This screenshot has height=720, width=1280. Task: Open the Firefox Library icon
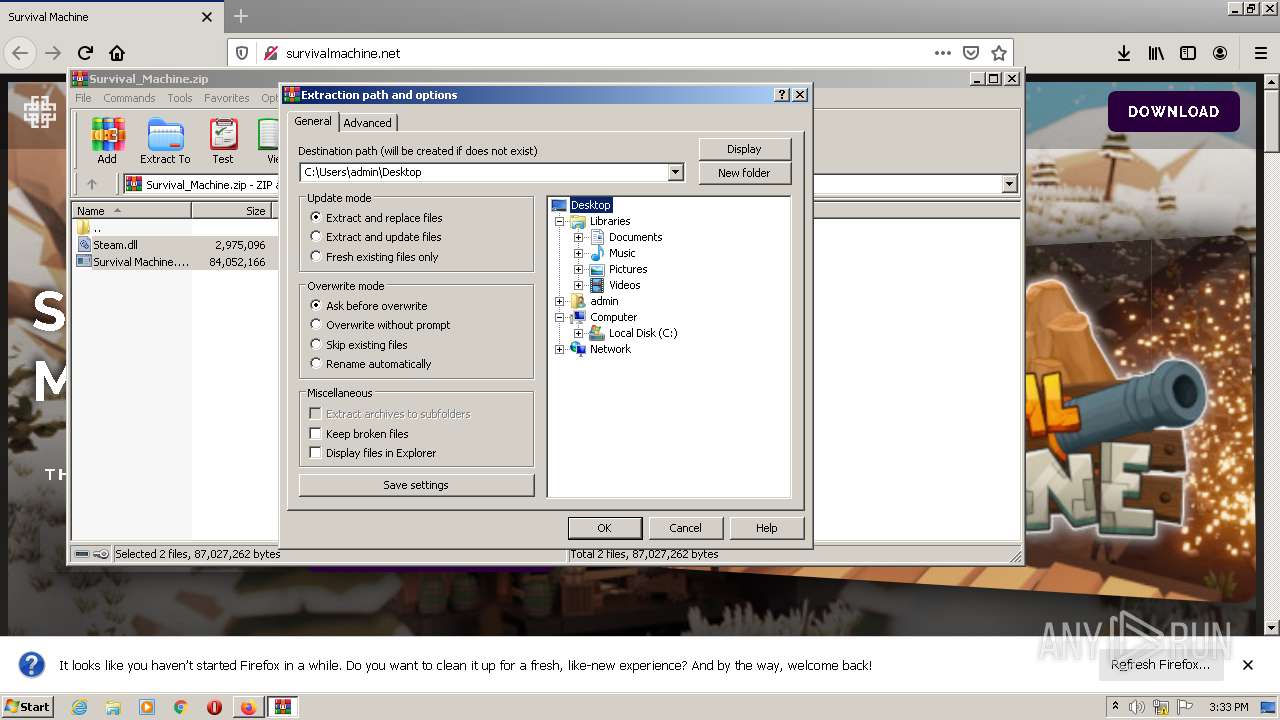point(1156,53)
